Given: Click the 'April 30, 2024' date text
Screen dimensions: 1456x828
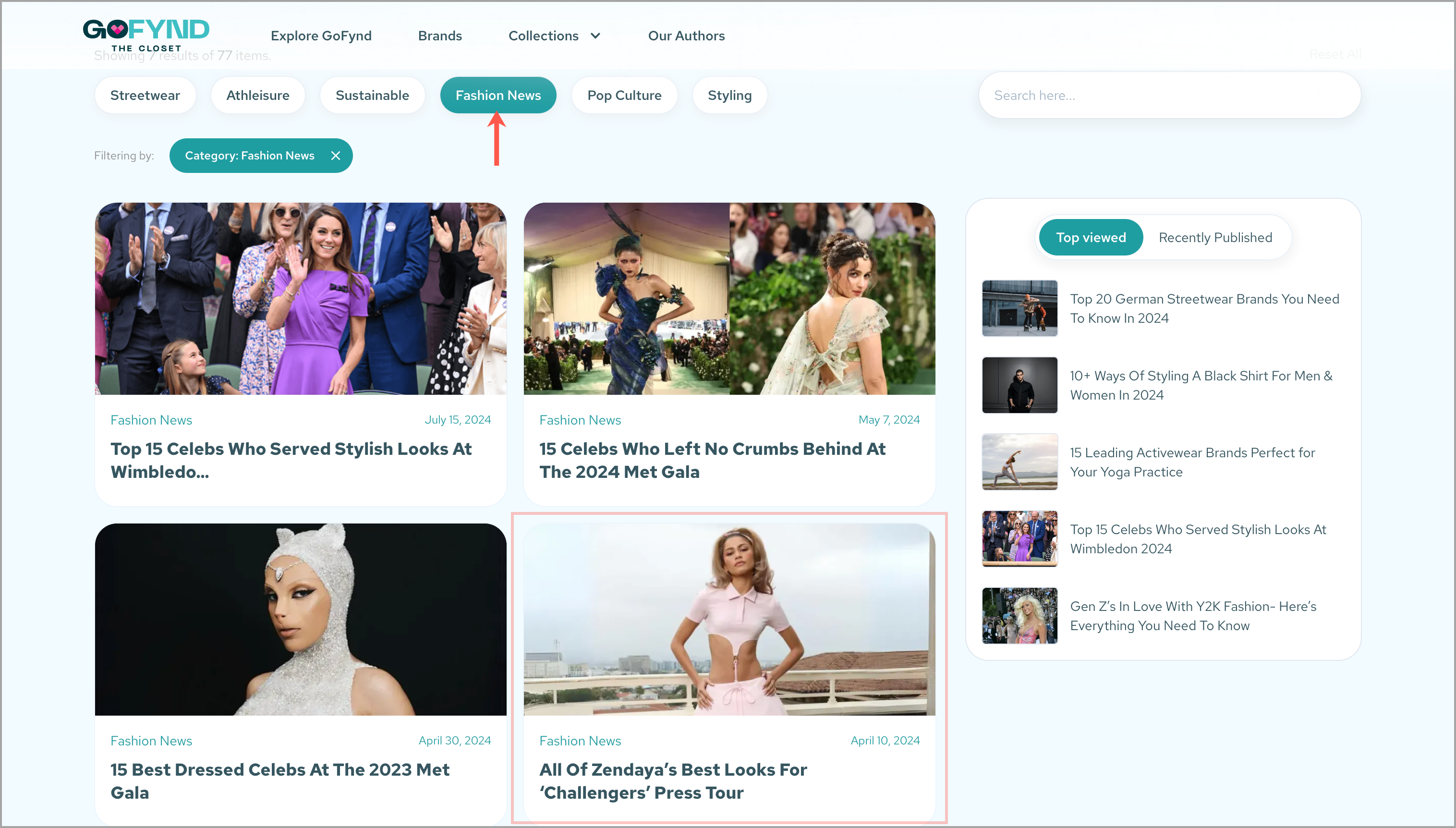Looking at the screenshot, I should pos(454,741).
